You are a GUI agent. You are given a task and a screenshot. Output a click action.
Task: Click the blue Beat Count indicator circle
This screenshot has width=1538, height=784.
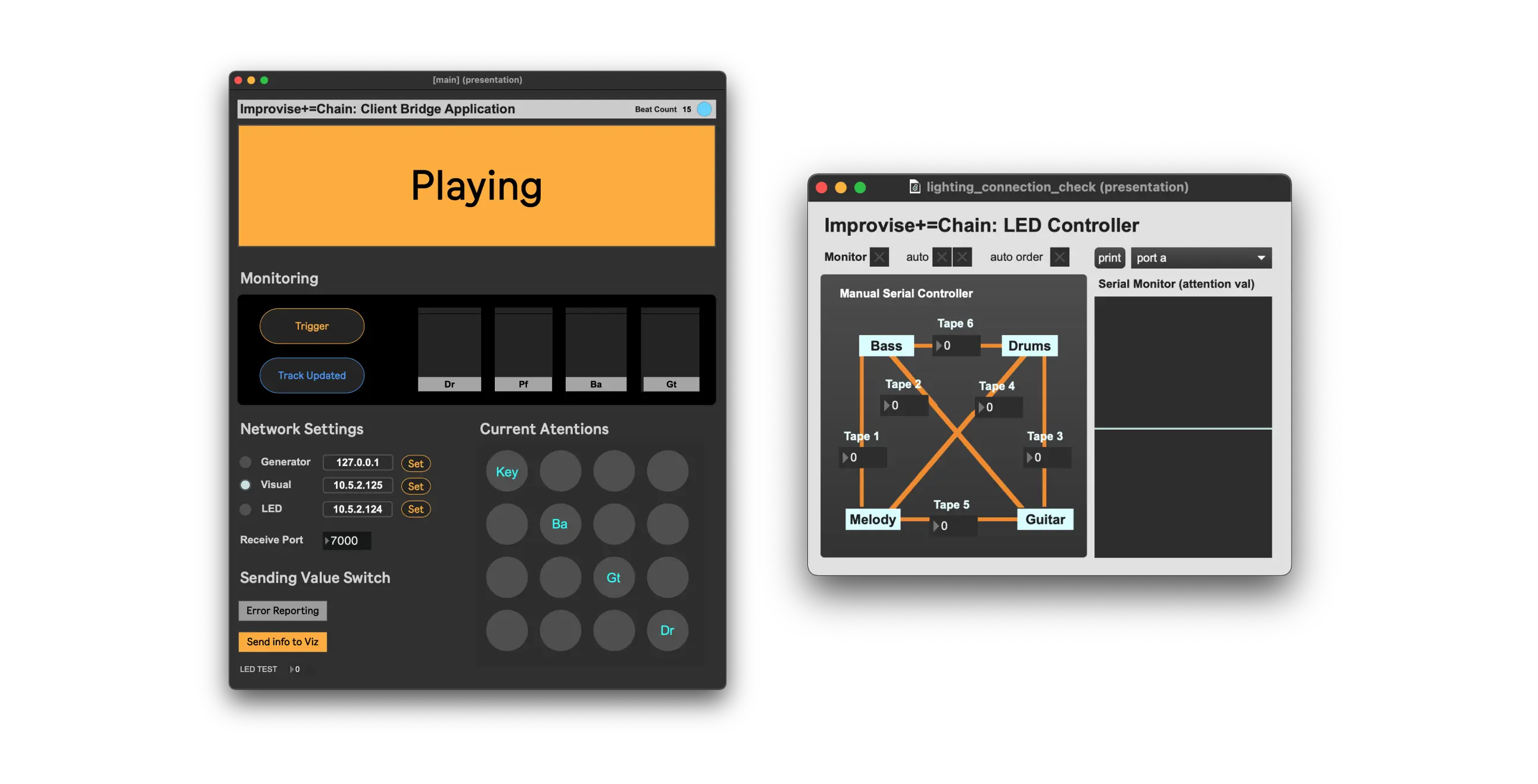pyautogui.click(x=704, y=110)
